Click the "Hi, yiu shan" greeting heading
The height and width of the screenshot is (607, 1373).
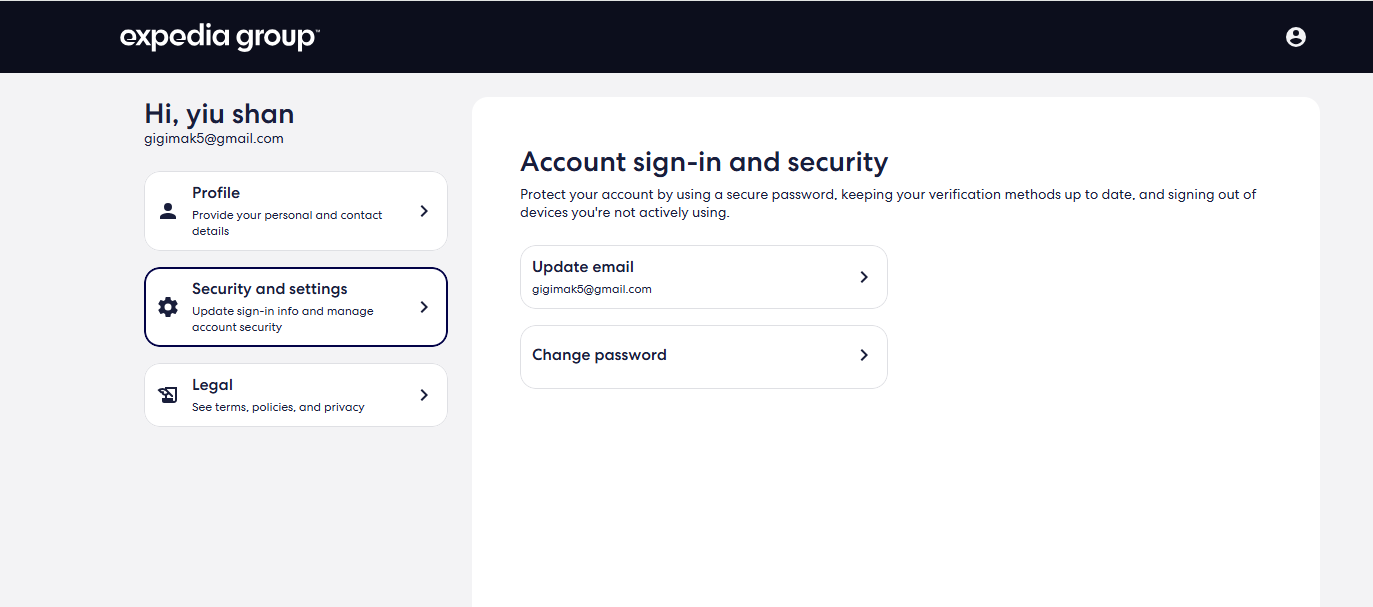(x=219, y=114)
